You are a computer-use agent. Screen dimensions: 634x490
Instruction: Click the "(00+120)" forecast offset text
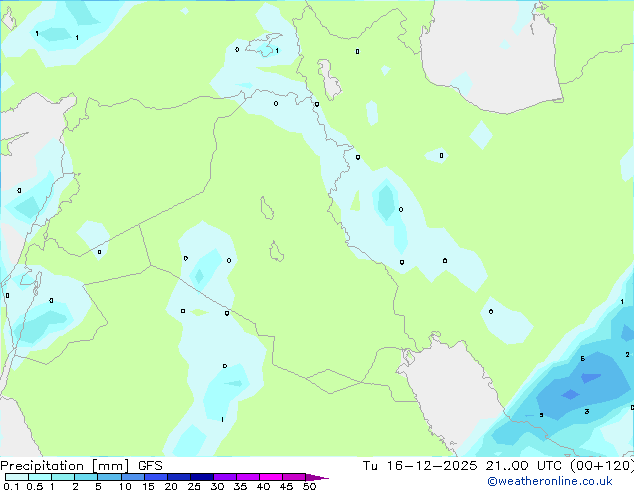point(602,466)
